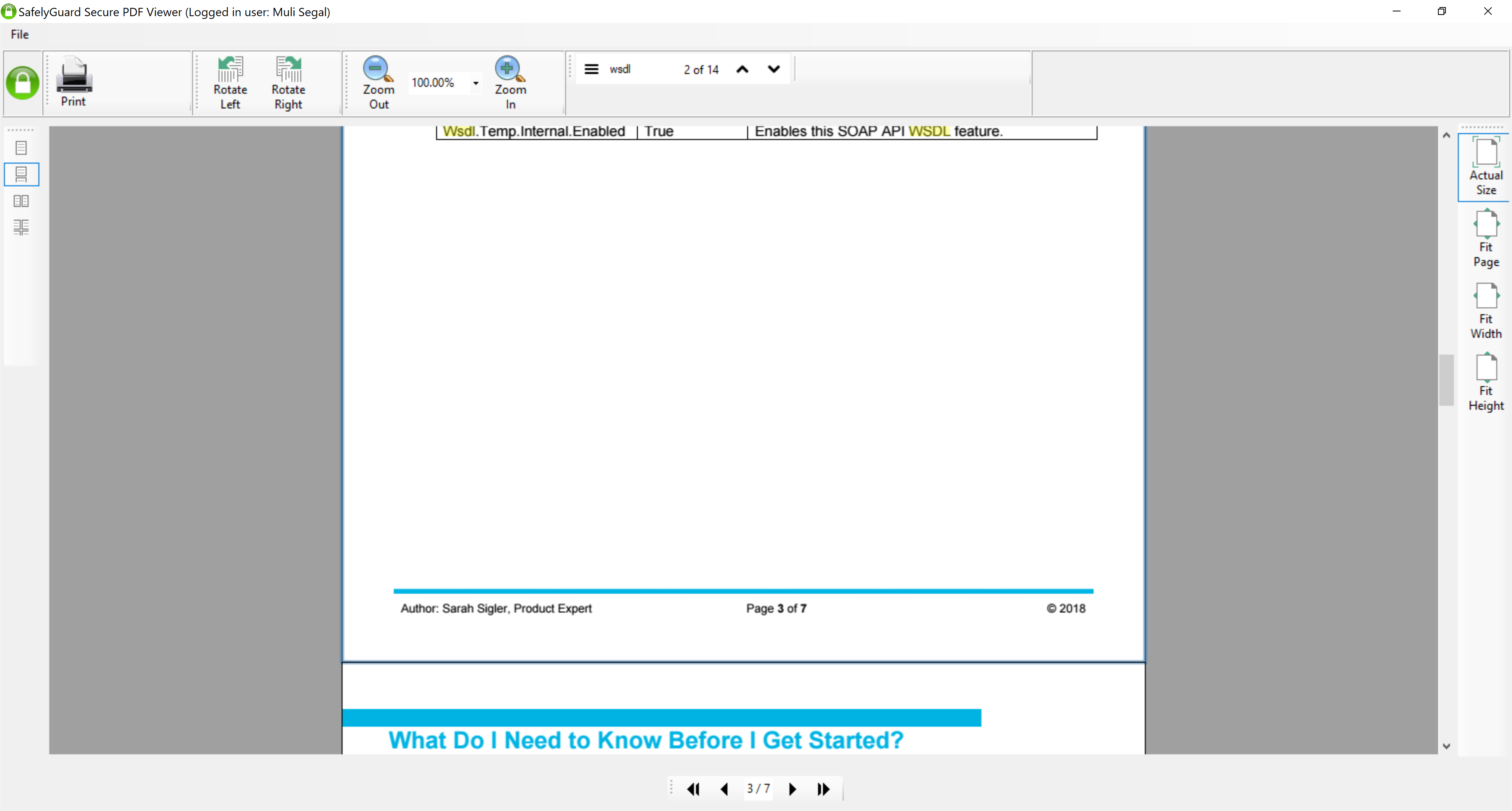Switch to single page layout mode
Screen dimensions: 1512x811
(x=21, y=148)
